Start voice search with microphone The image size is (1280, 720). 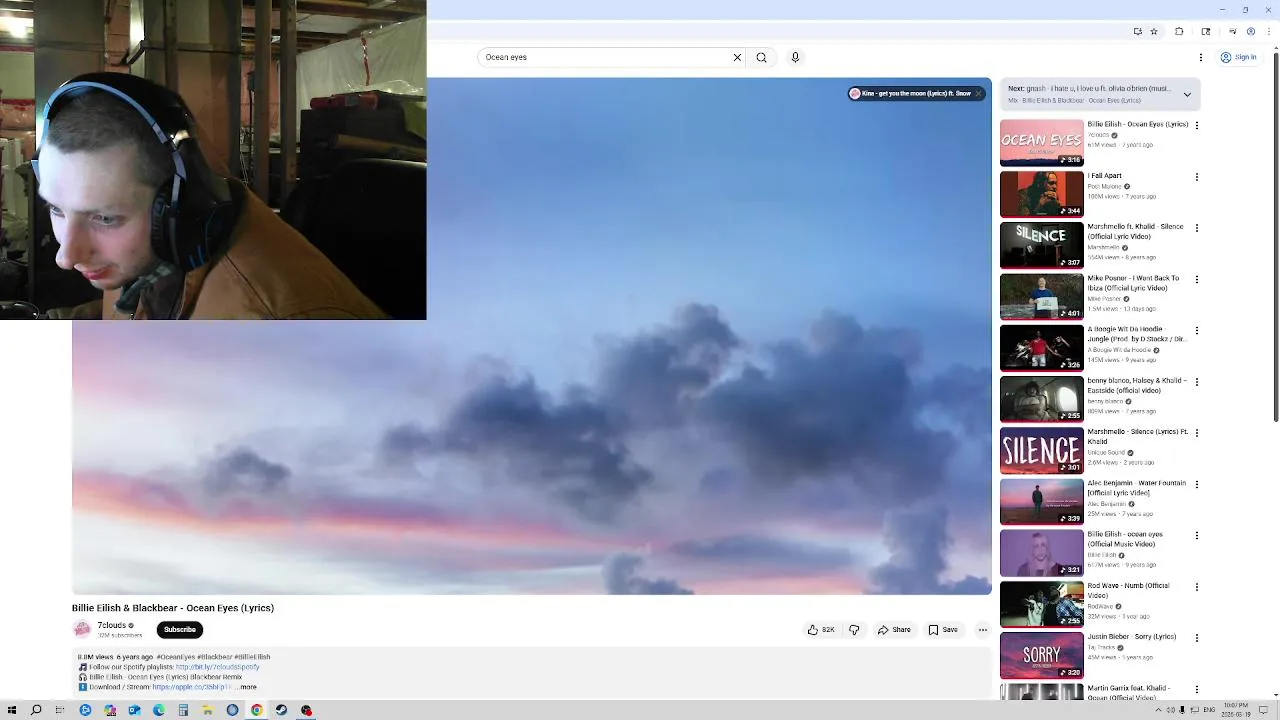[x=795, y=57]
